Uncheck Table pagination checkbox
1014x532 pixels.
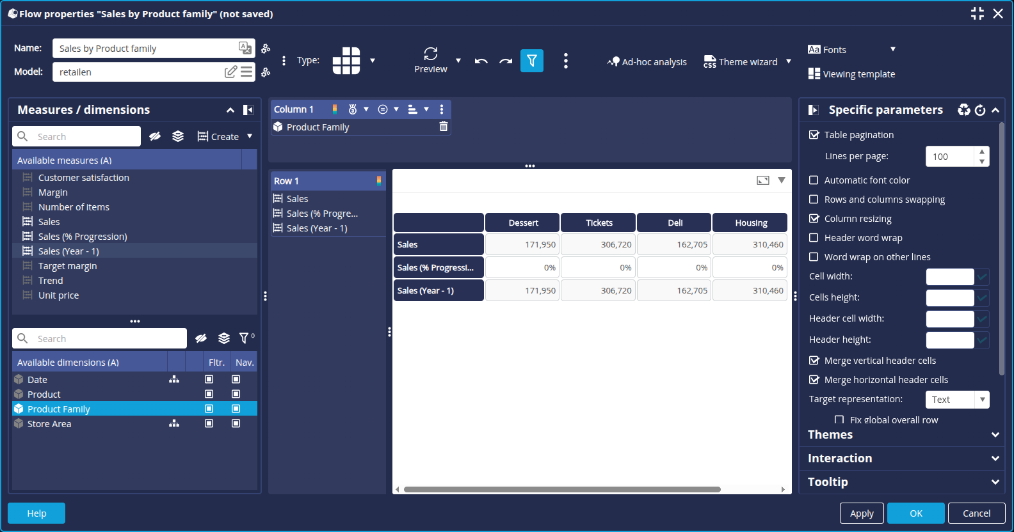coord(814,135)
